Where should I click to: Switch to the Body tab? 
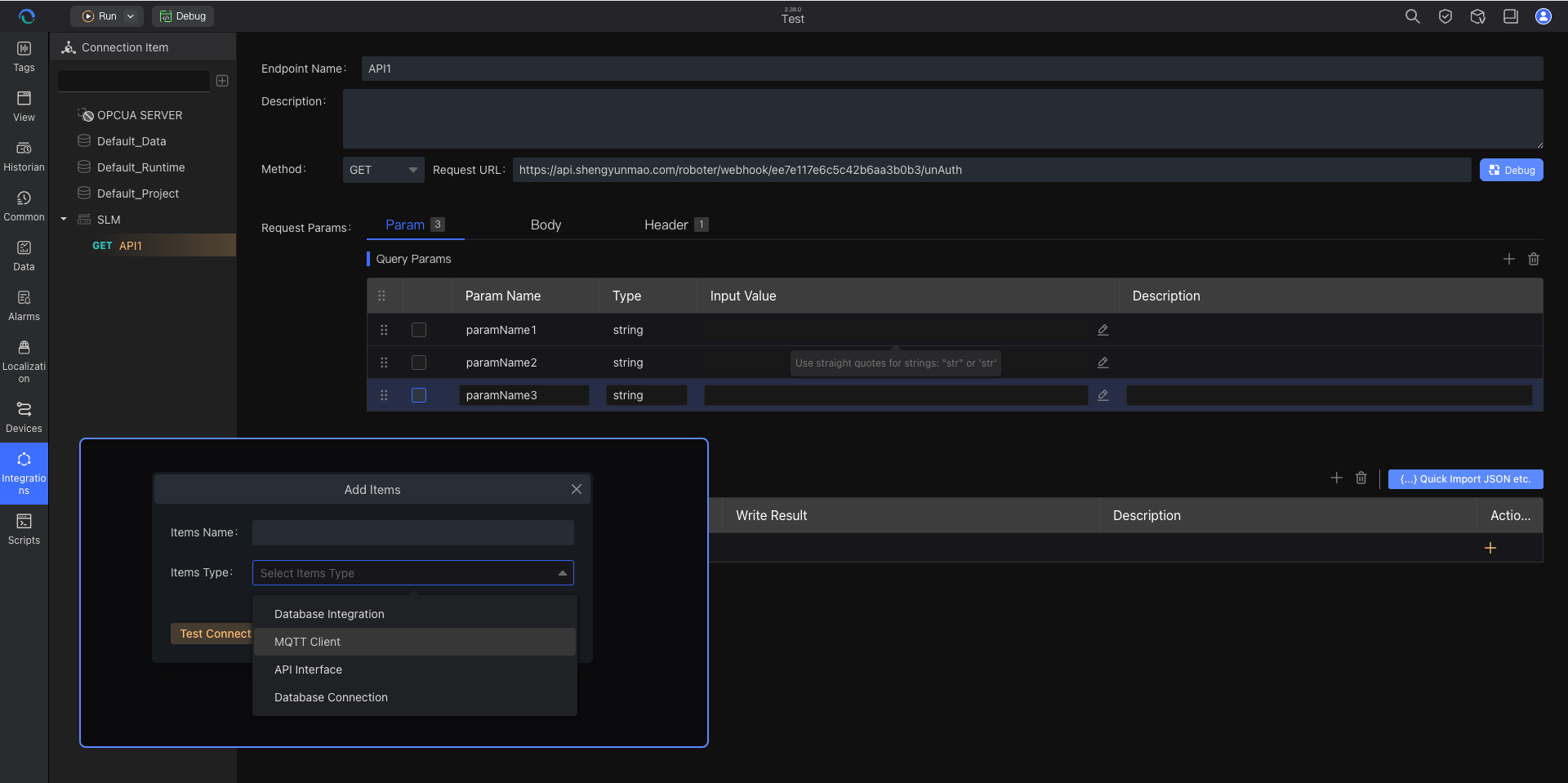click(546, 225)
